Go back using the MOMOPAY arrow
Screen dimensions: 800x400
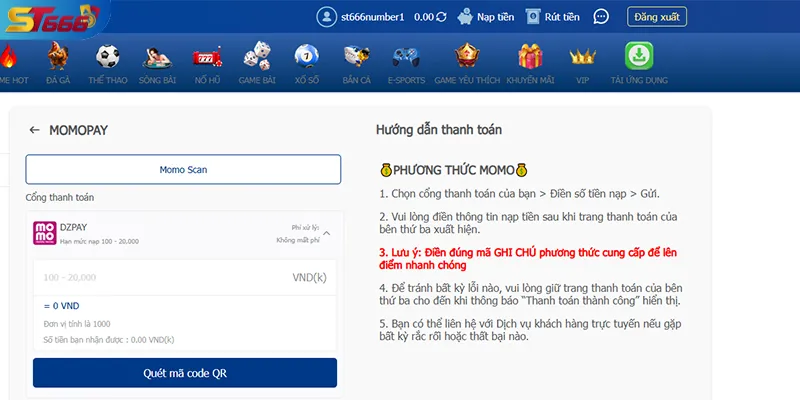click(34, 130)
